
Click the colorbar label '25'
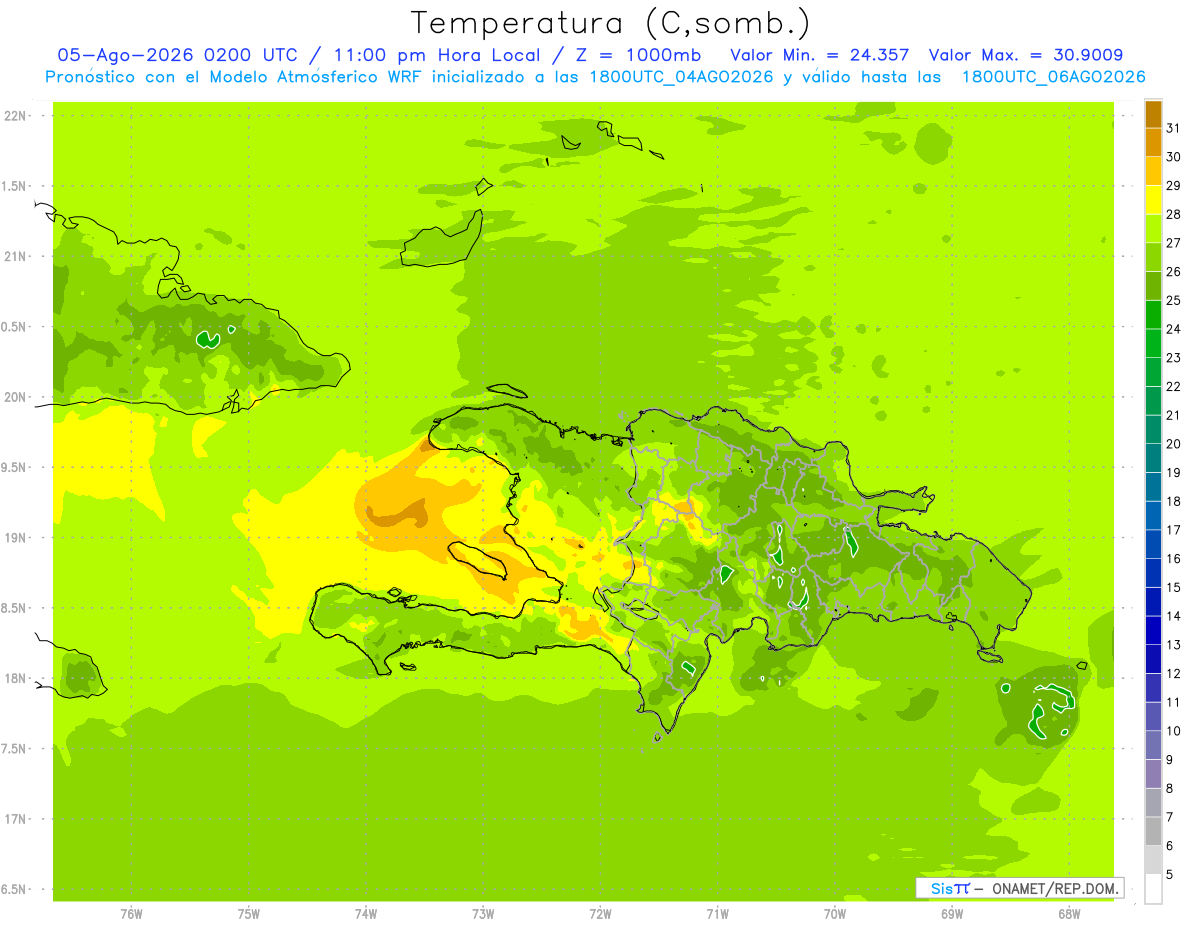click(x=1174, y=300)
